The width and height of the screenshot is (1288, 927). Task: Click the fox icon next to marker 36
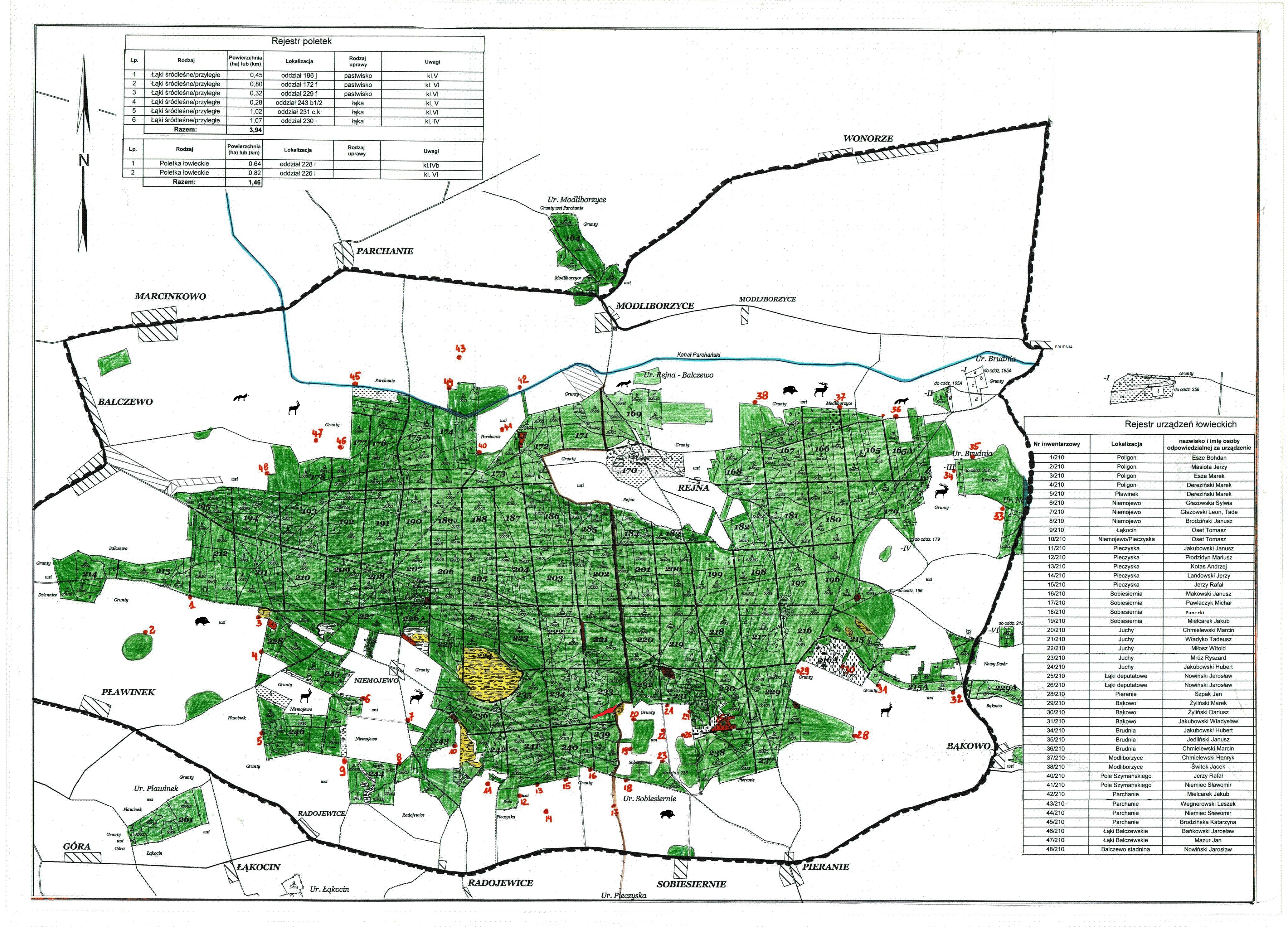coord(902,401)
